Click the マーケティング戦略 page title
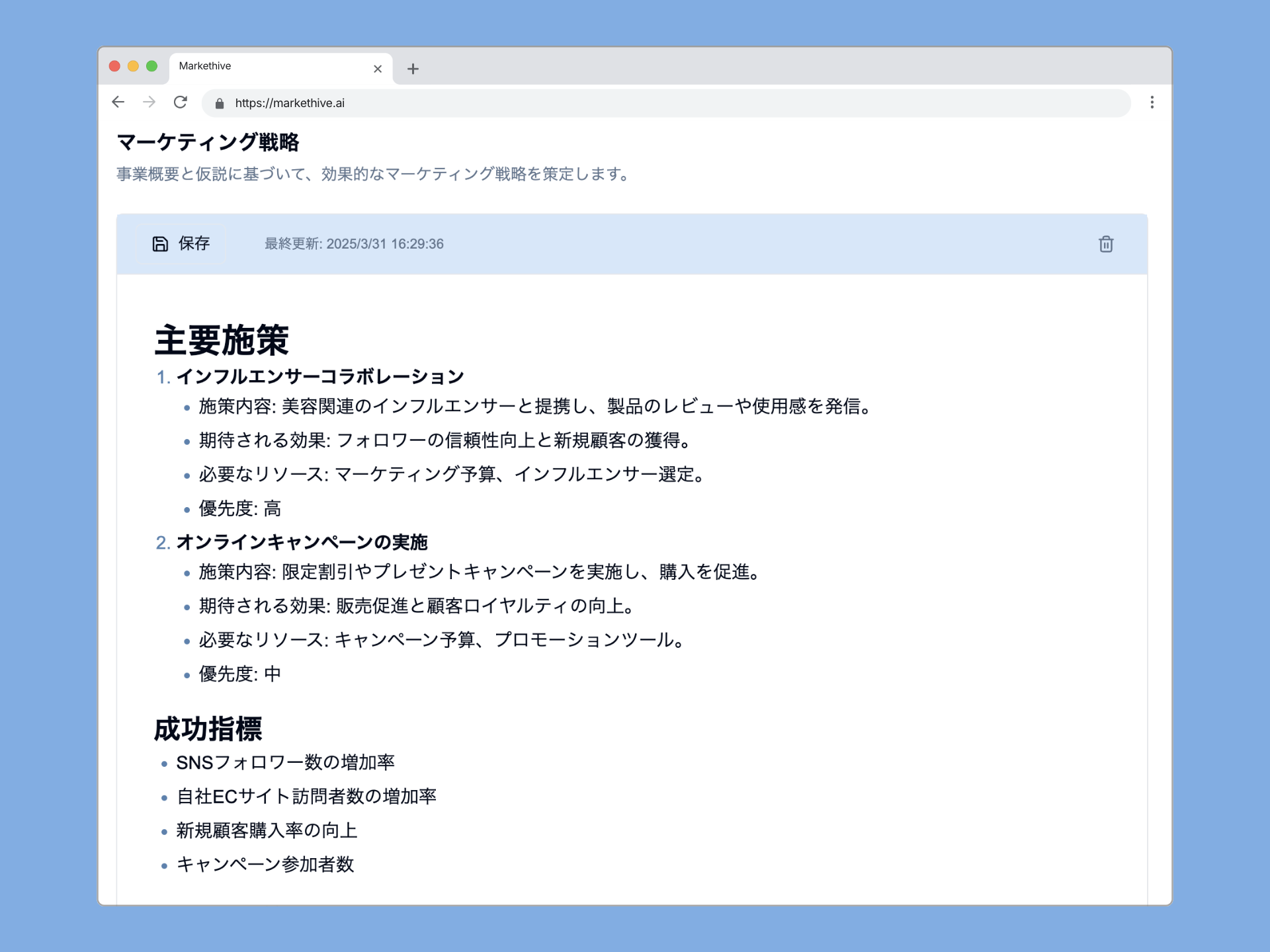1270x952 pixels. coord(208,142)
